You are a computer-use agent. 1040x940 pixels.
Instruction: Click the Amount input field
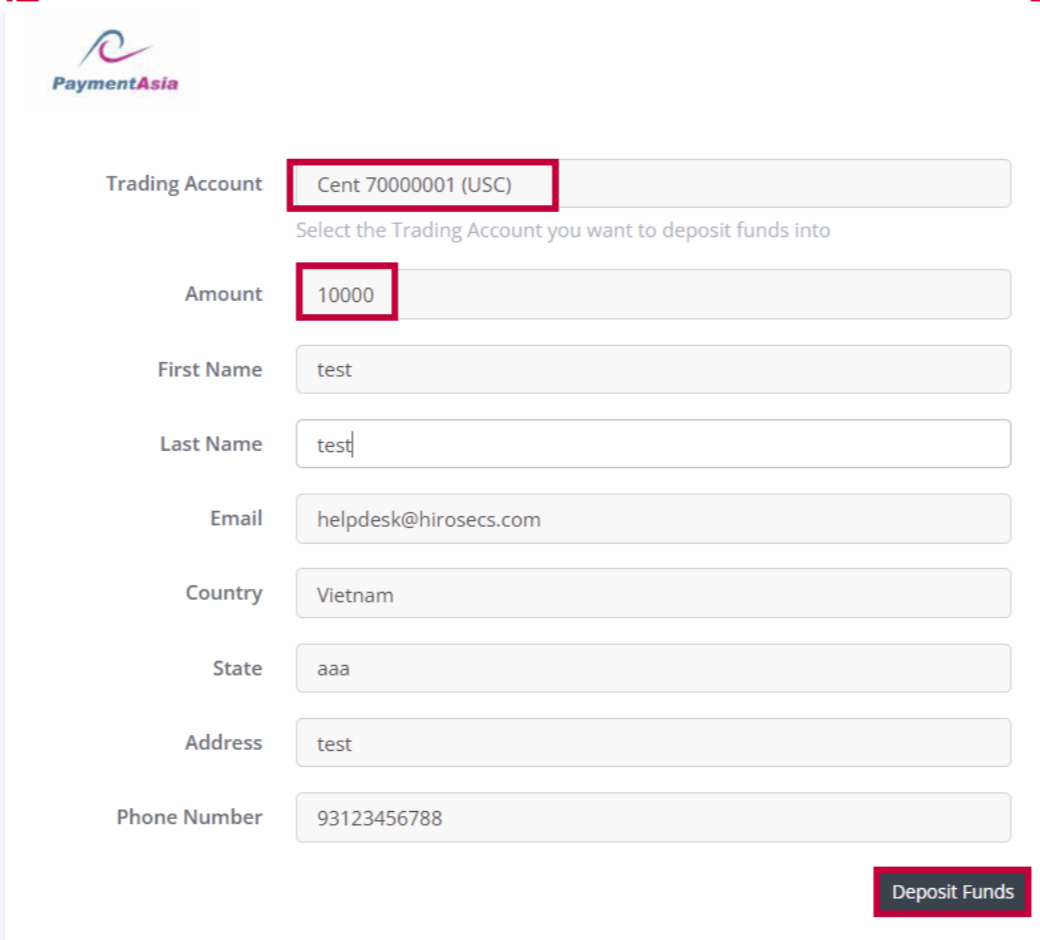tap(652, 294)
